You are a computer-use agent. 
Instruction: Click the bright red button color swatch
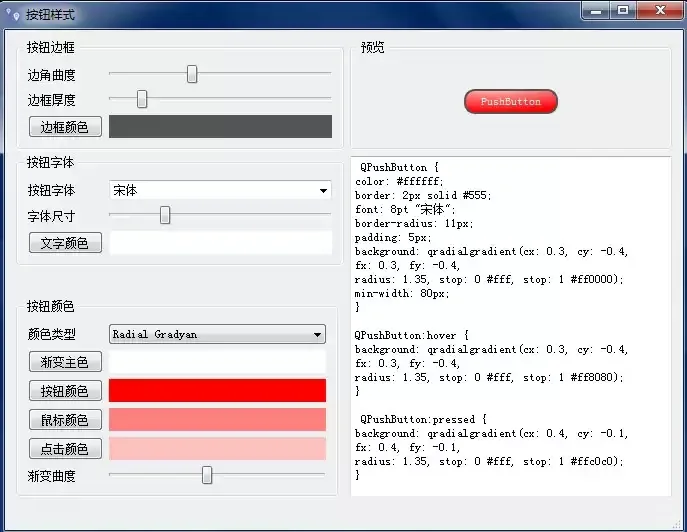point(217,390)
